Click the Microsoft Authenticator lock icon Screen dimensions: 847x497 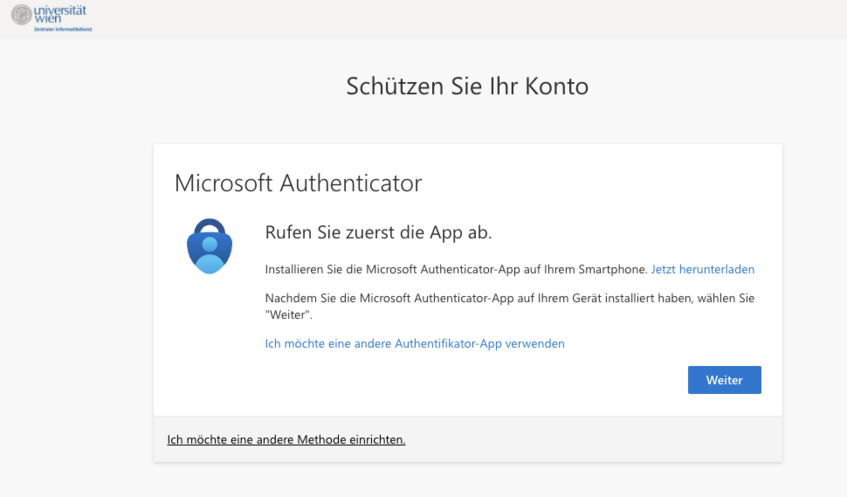[210, 246]
